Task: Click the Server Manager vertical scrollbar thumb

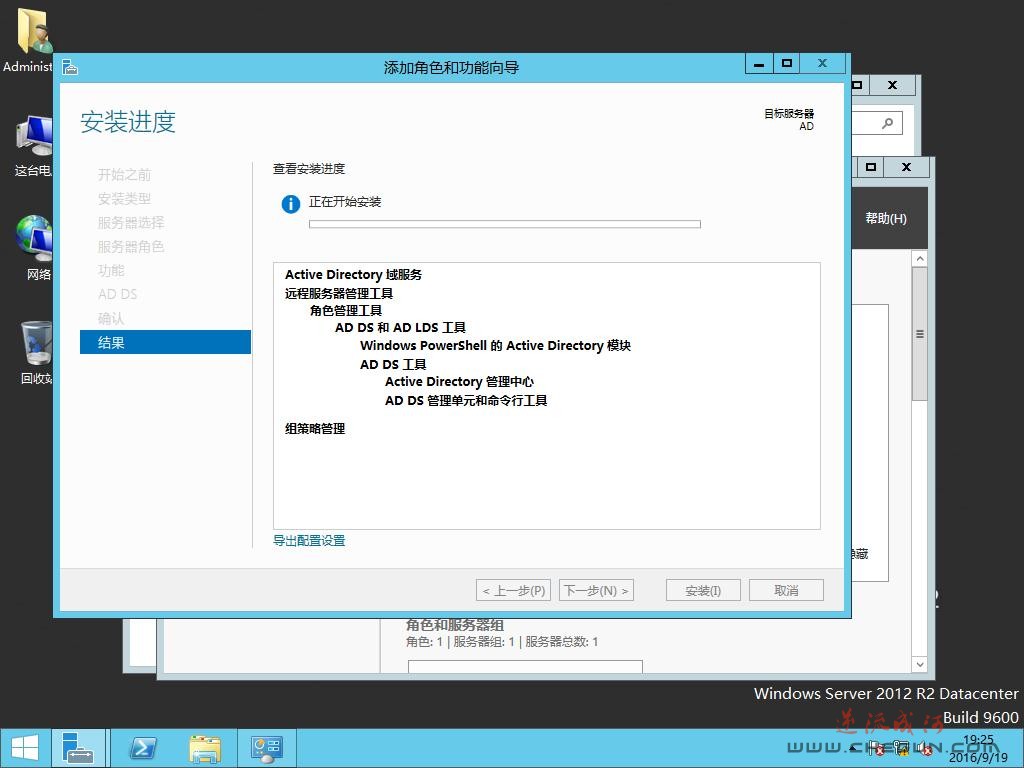Action: 920,334
